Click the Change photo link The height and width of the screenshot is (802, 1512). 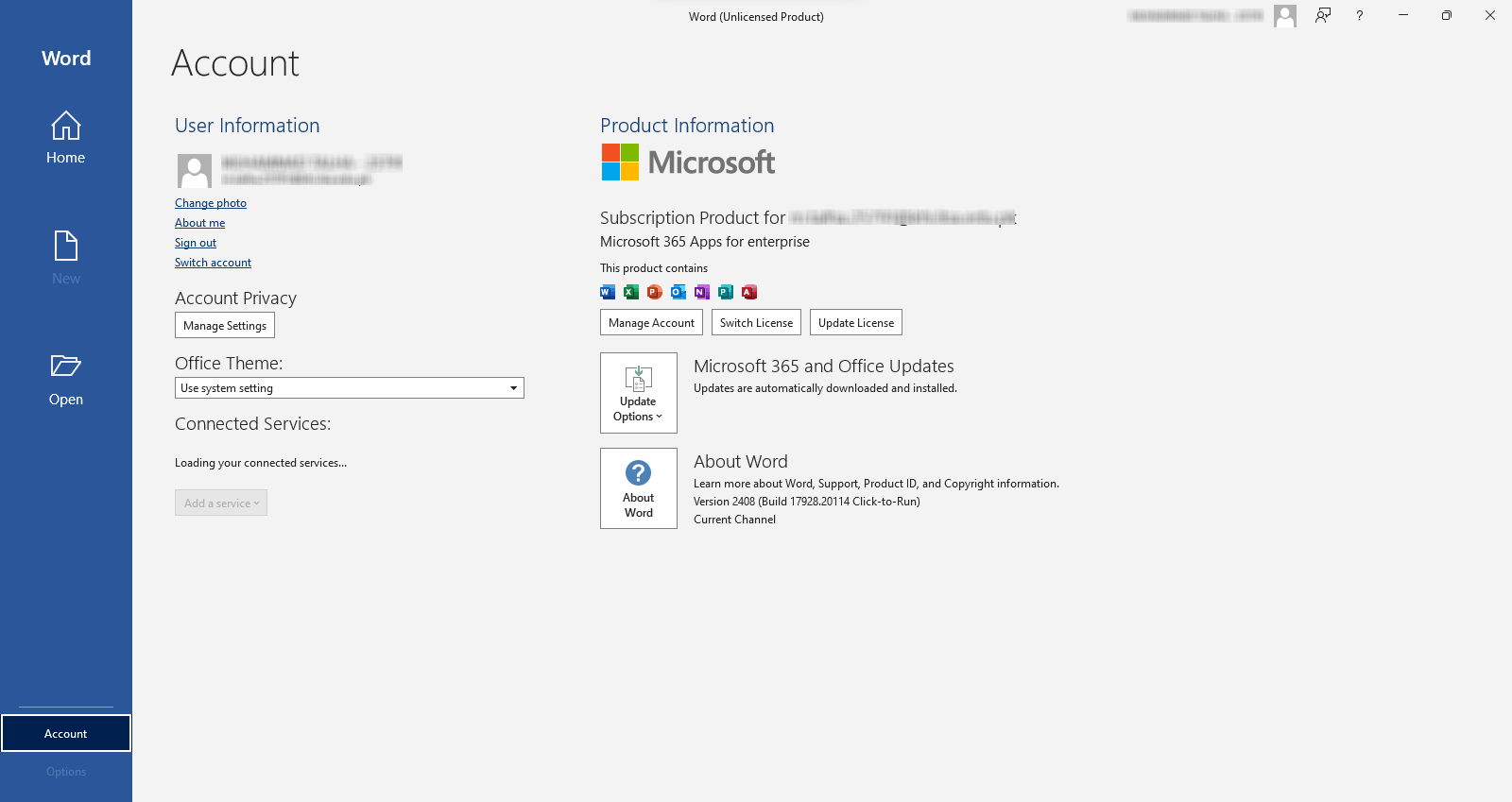211,203
